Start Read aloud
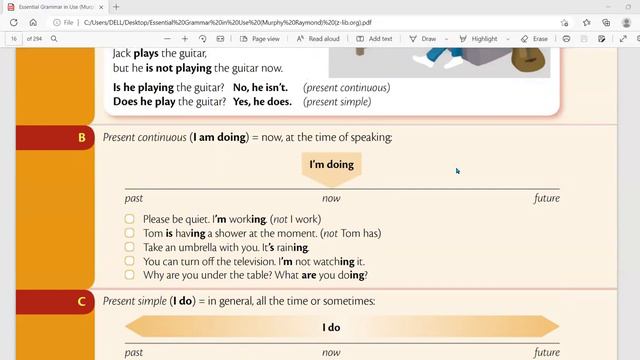Viewport: 640px width, 360px height. pyautogui.click(x=318, y=39)
